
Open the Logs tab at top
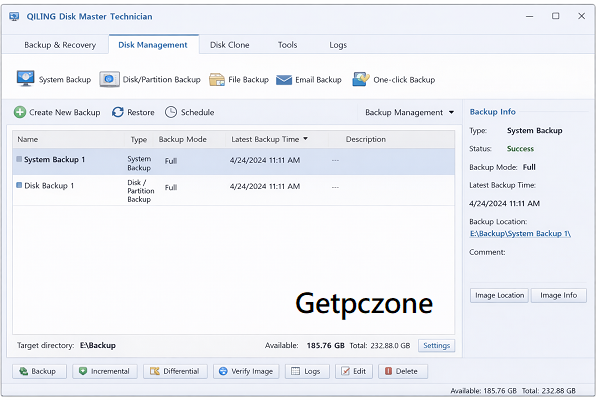338,45
